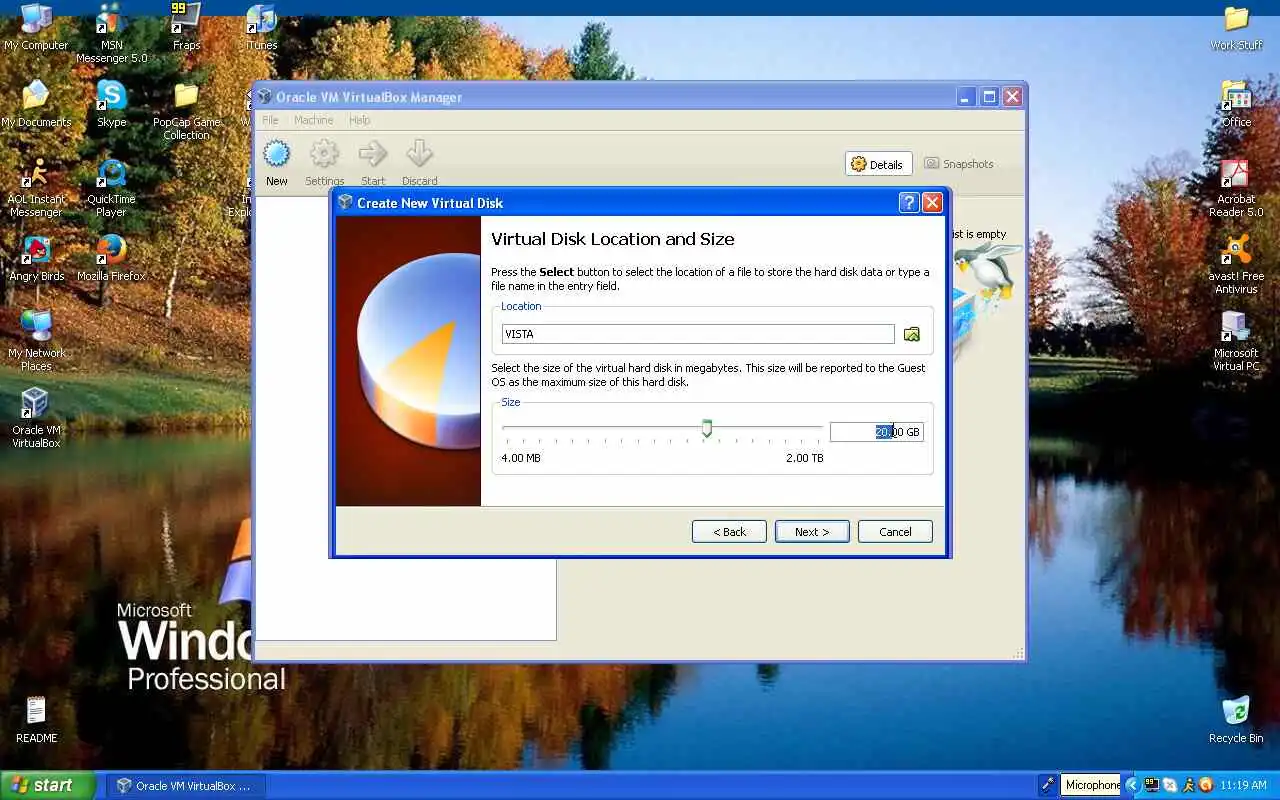Open Office folder on desktop
The image size is (1280, 800).
(x=1236, y=104)
